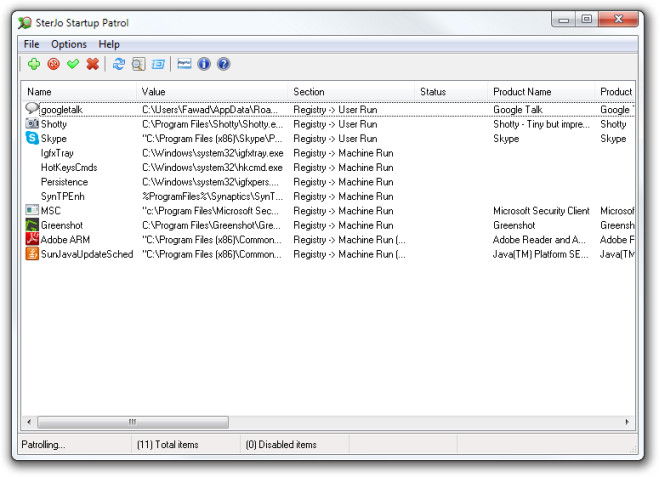Click the Adobe ARM red icon
Screen dimensions: 660x477
coord(32,239)
